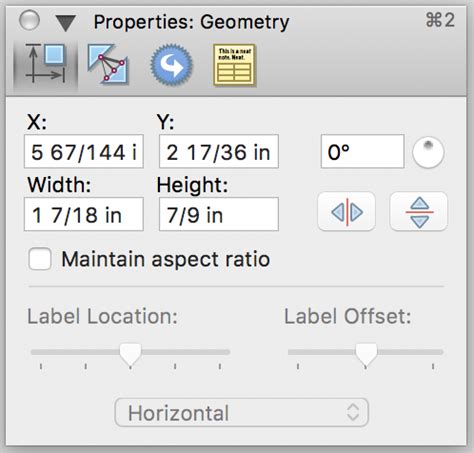Click the Horizontal popup stepper arrows
Image resolution: width=474 pixels, height=453 pixels.
click(353, 412)
